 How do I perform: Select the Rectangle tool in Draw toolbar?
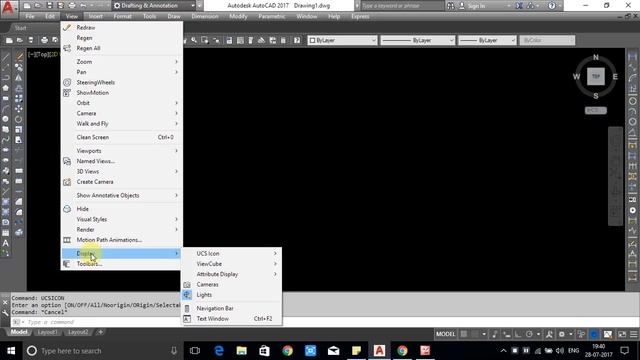pyautogui.click(x=6, y=98)
